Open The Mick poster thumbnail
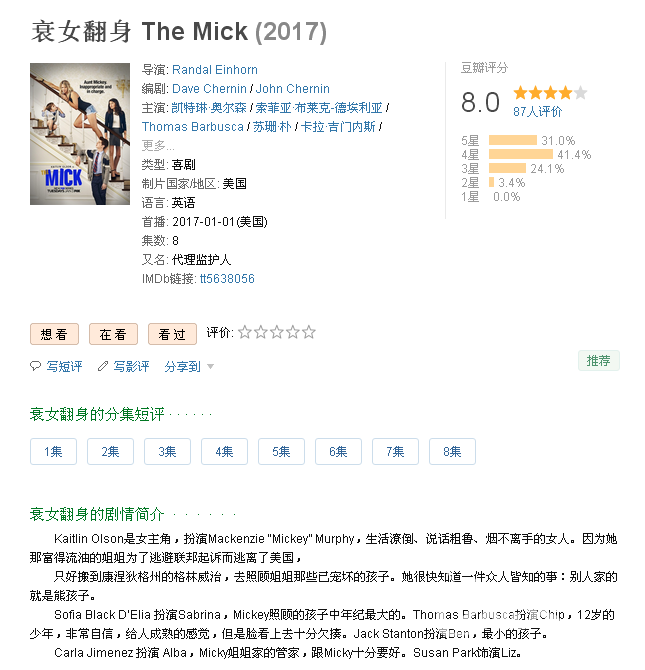This screenshot has width=645, height=670. coord(80,134)
